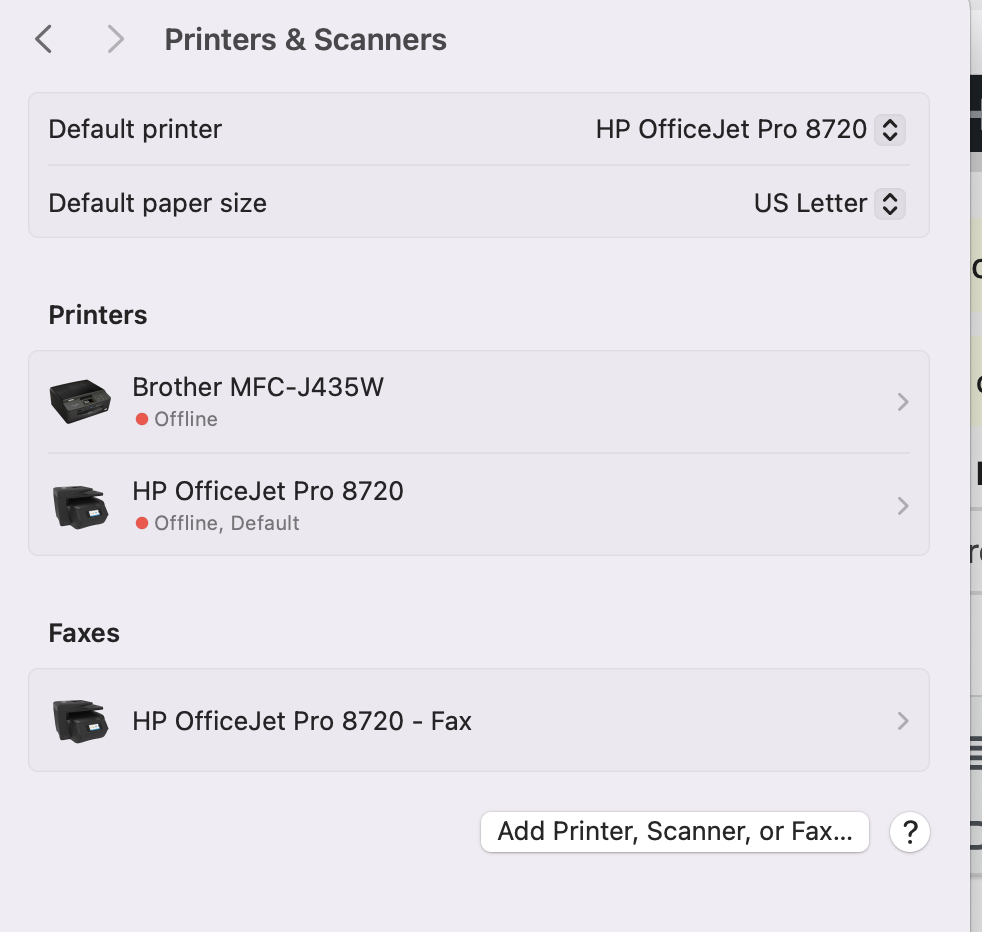Expand Brother MFC-J435W details via chevron
This screenshot has width=982, height=932.
[903, 402]
